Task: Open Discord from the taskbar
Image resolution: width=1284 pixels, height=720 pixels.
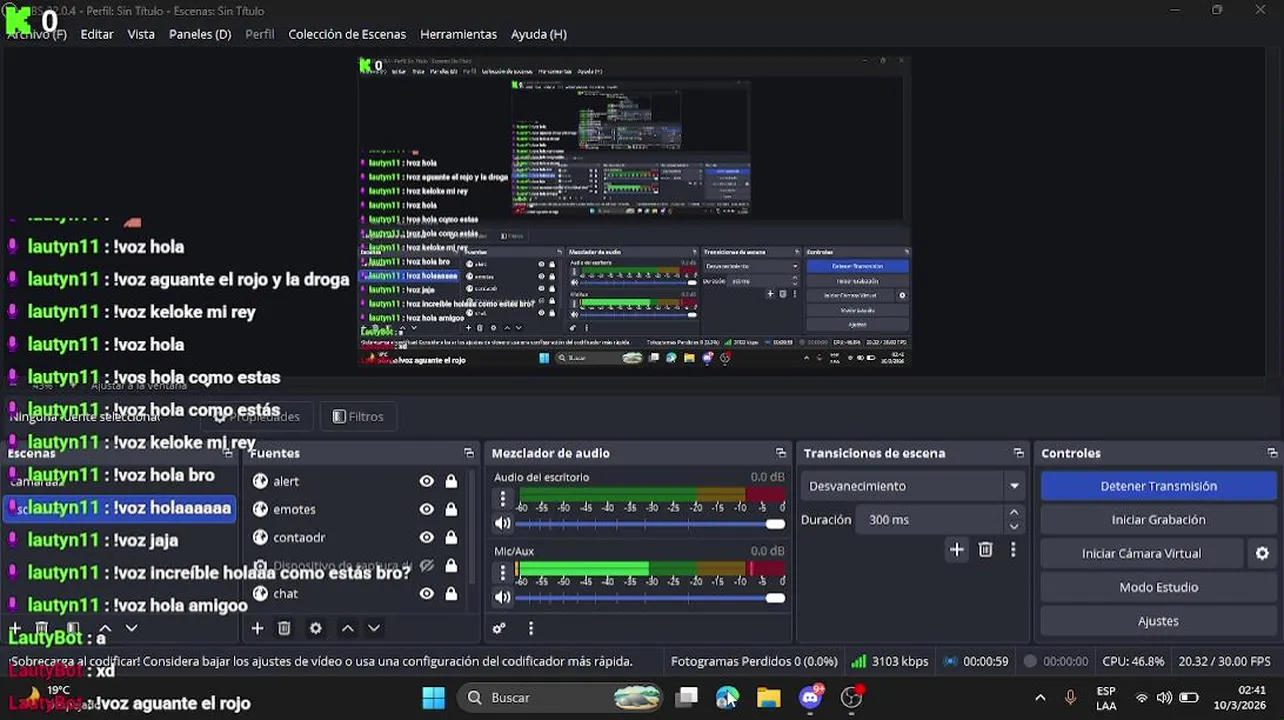Action: pos(811,698)
